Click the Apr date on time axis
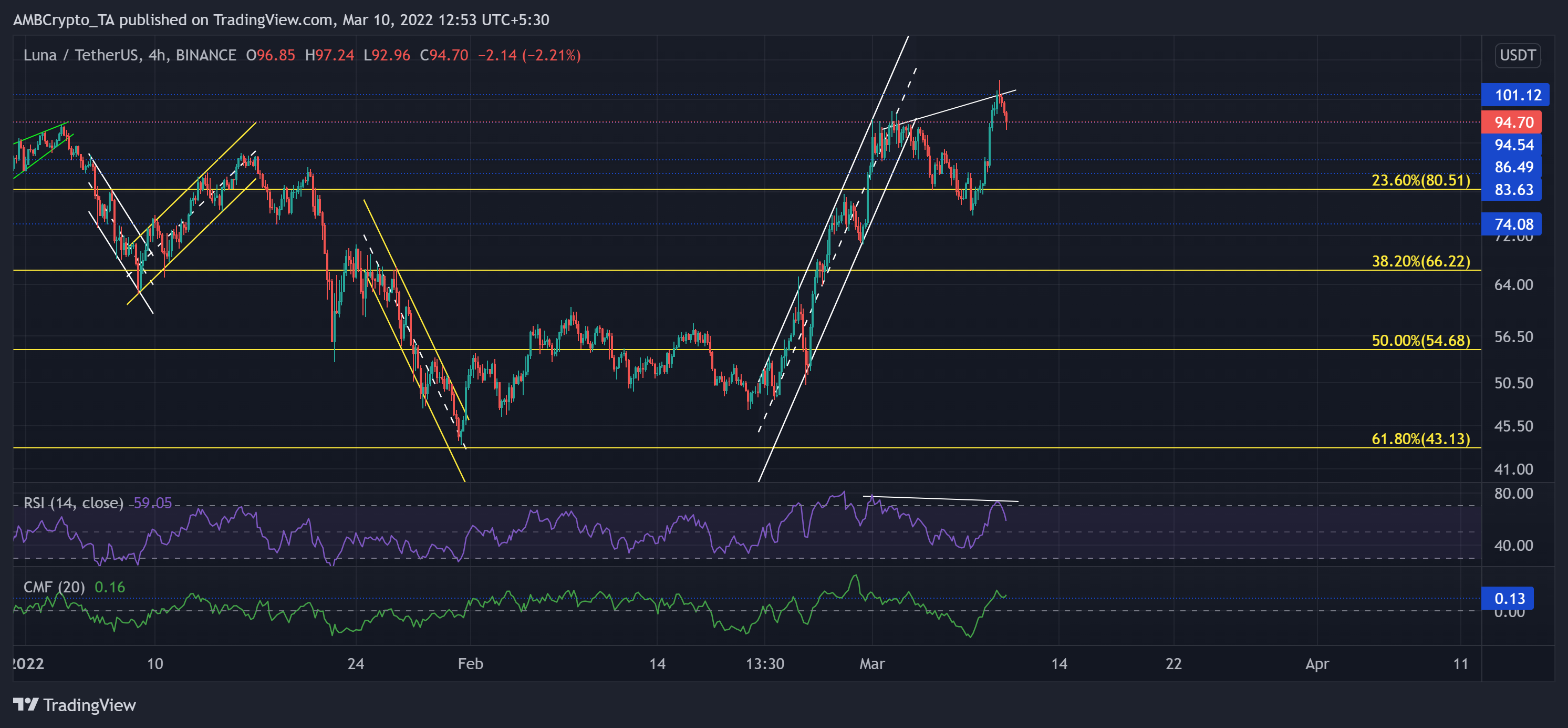 (x=1316, y=664)
